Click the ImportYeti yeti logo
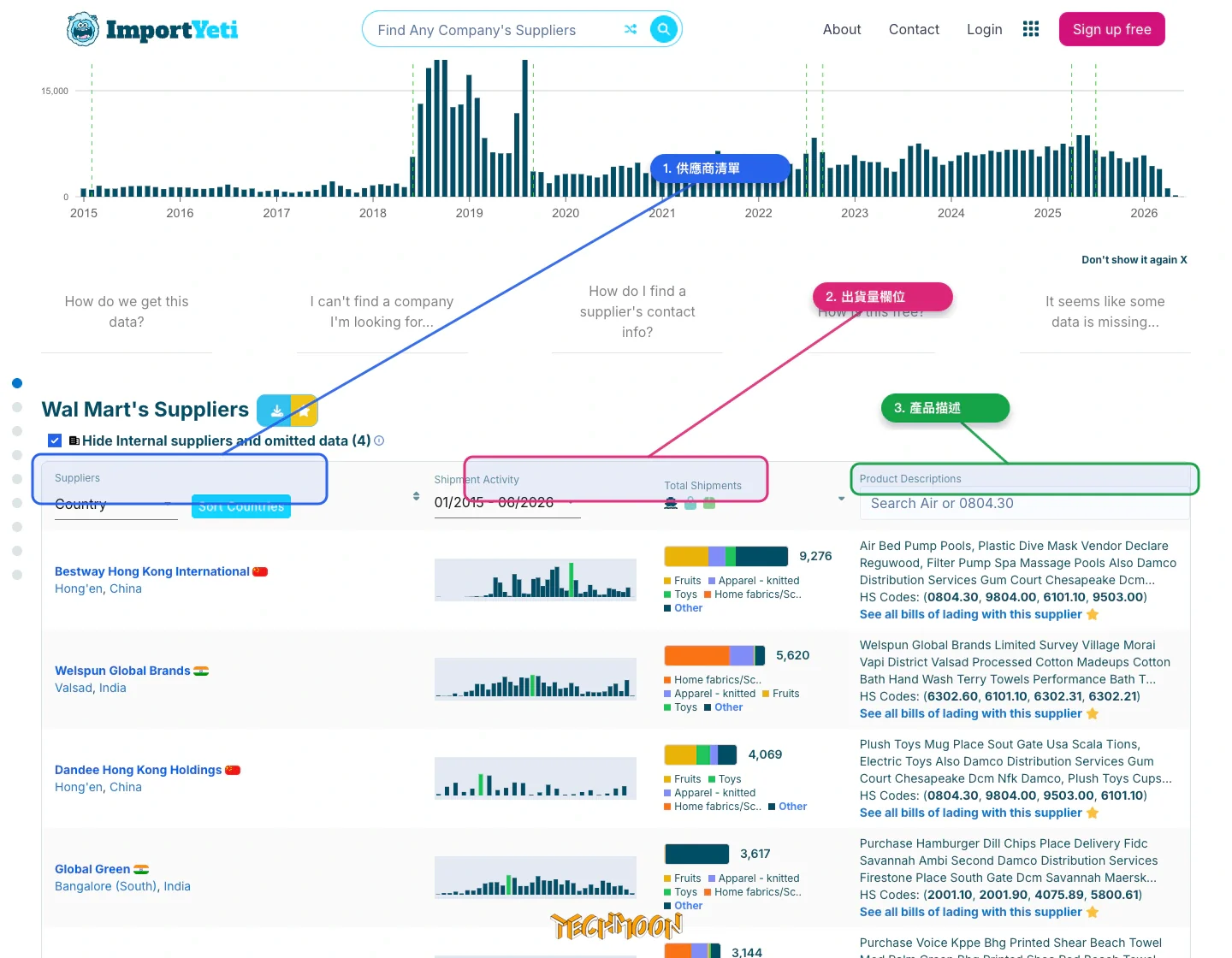The height and width of the screenshot is (958, 1232). tap(83, 29)
